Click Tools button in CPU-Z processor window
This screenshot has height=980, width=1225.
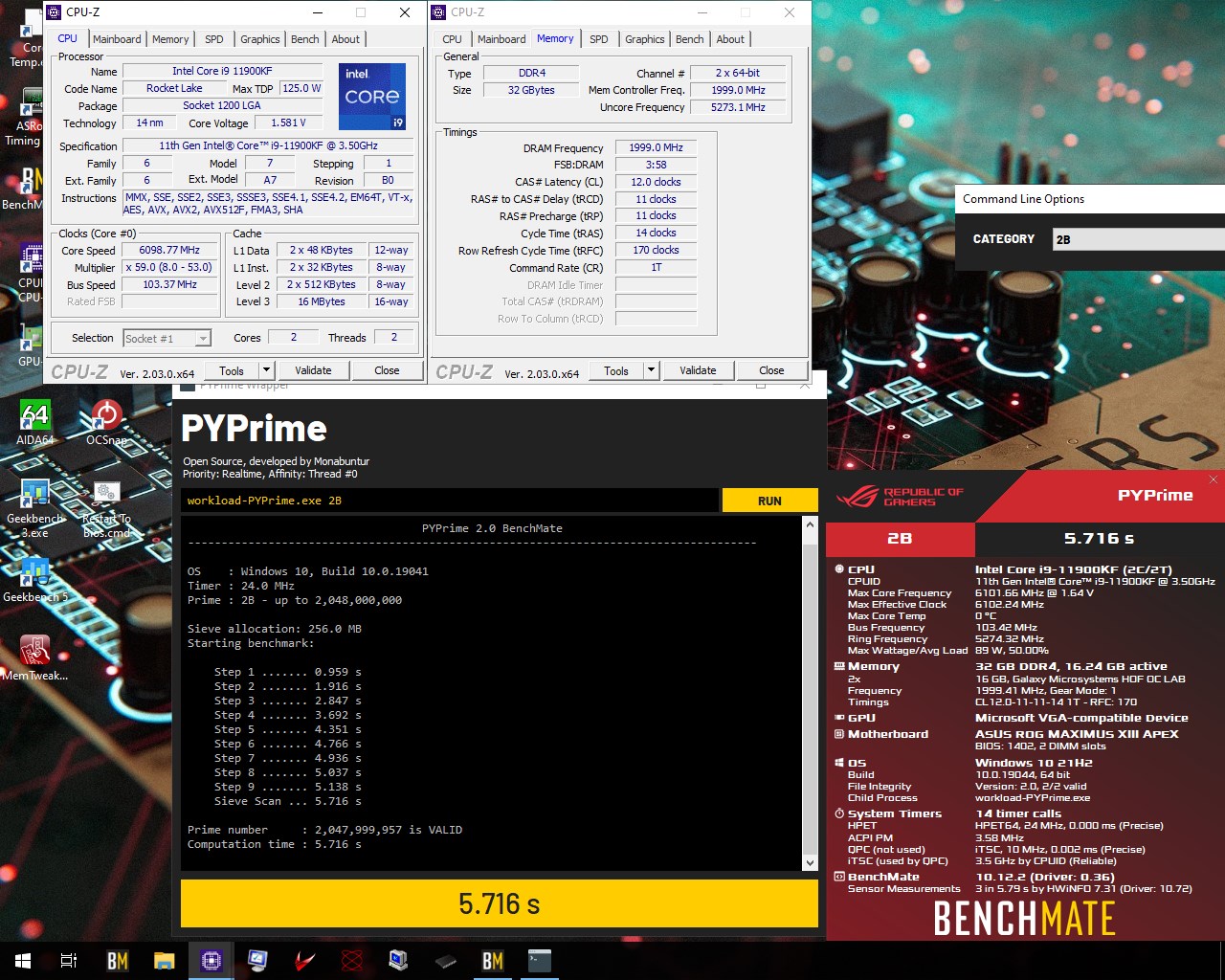[x=232, y=370]
